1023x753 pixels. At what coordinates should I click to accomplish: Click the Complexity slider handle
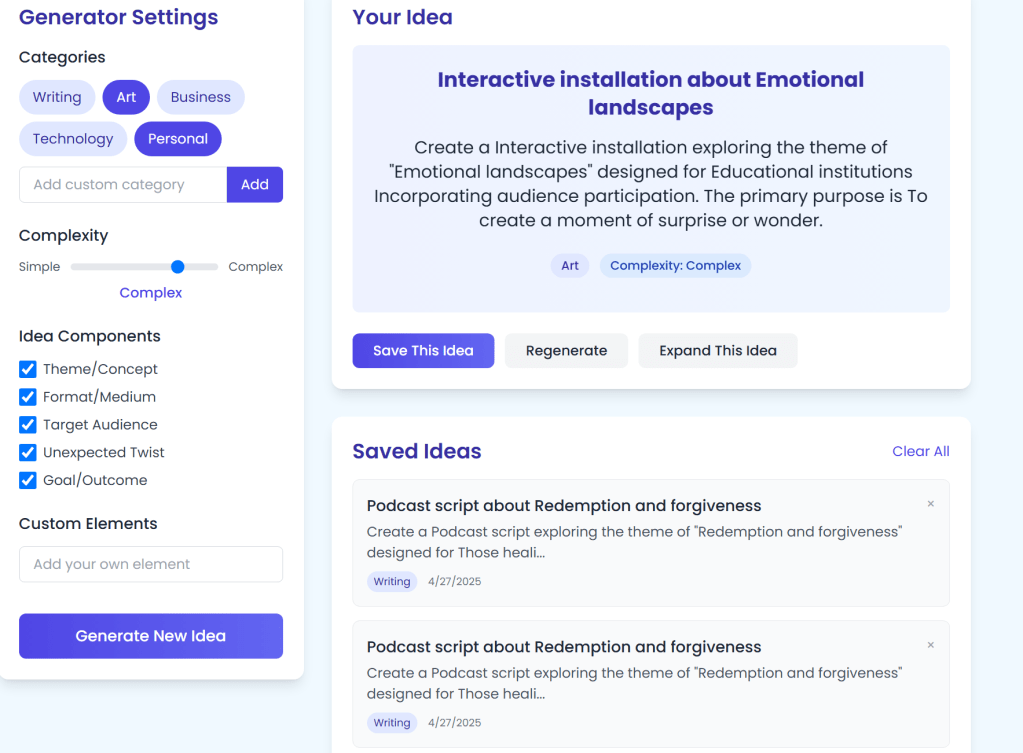point(178,267)
